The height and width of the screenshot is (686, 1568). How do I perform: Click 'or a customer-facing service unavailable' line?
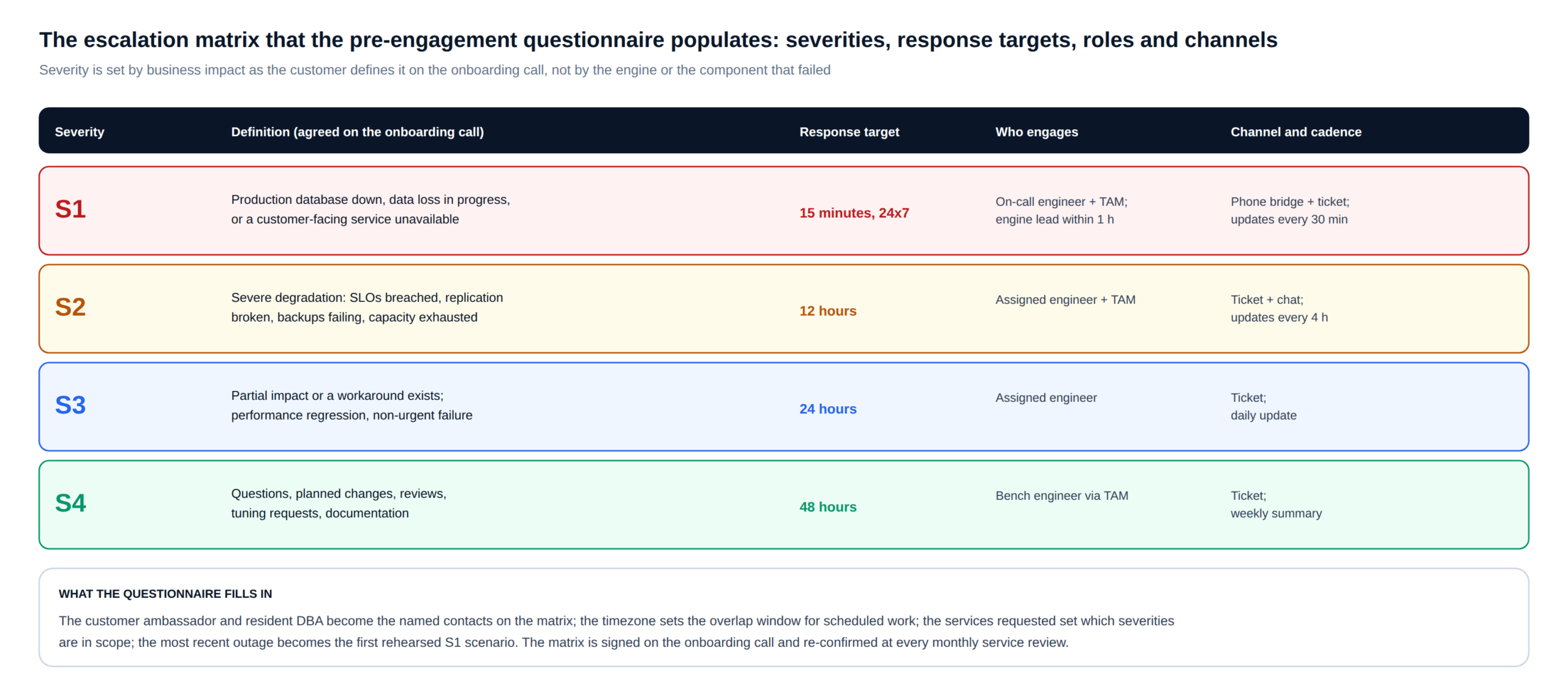[x=345, y=219]
